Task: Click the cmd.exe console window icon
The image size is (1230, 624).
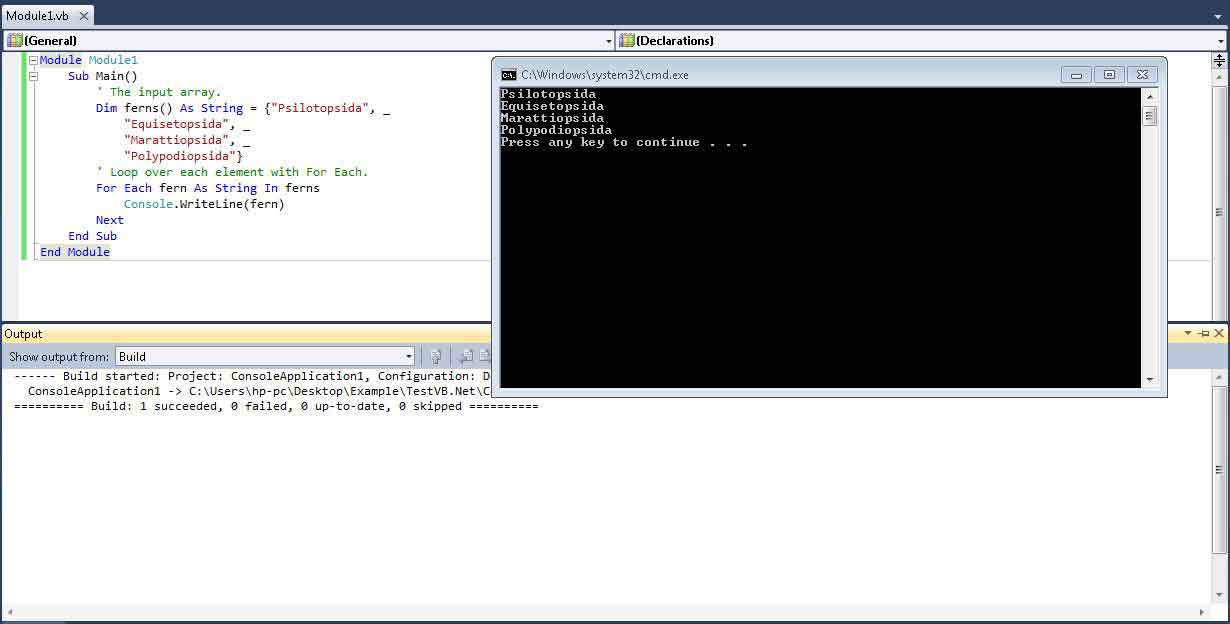Action: tap(509, 75)
